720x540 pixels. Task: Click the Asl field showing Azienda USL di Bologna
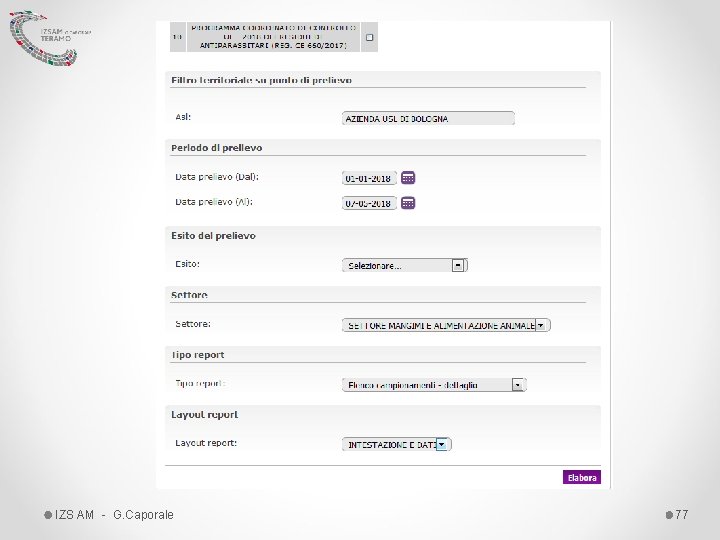428,118
